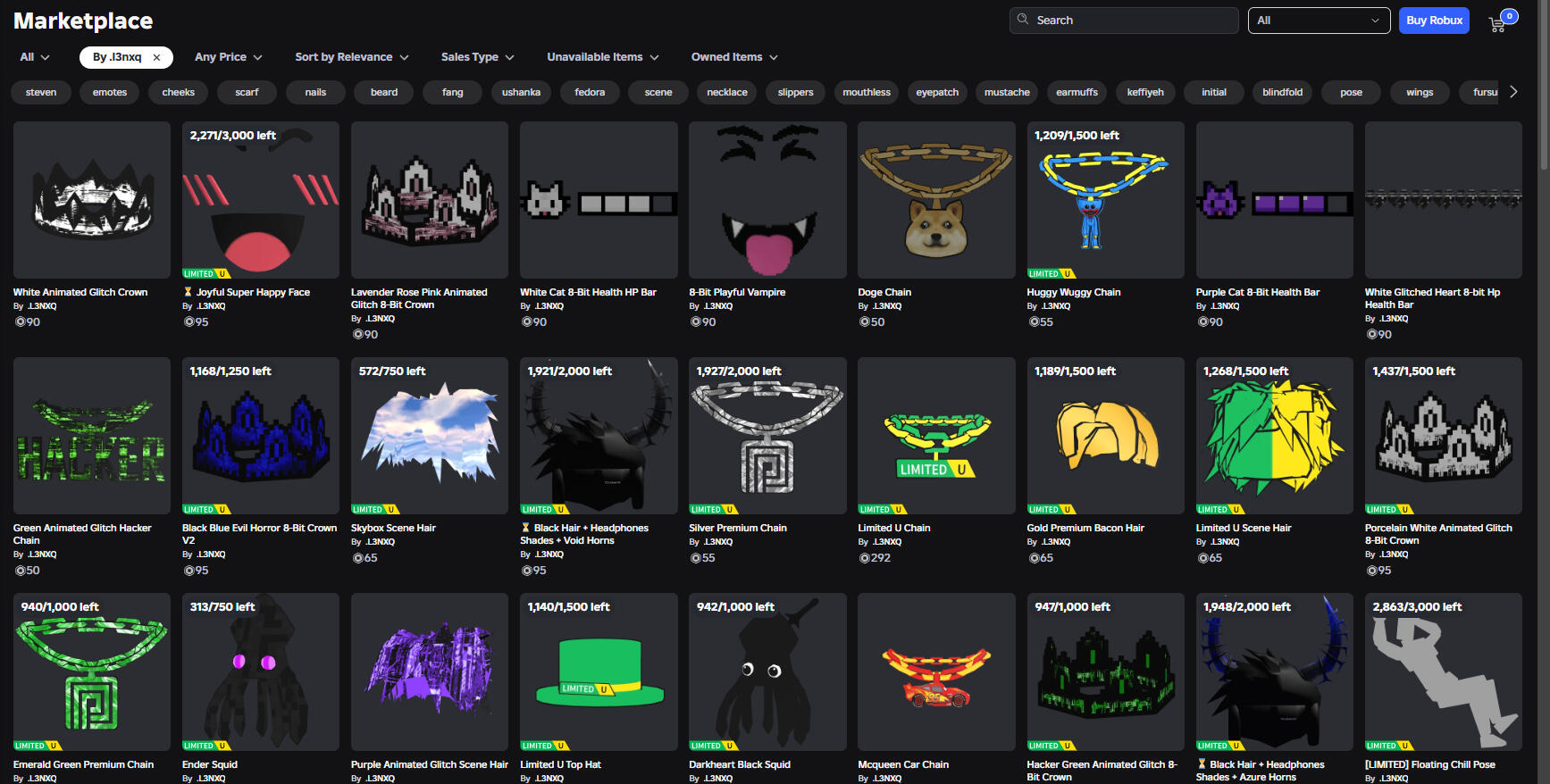Expand the All category dropdown filter
Screen dimensions: 1550x784
pos(35,57)
